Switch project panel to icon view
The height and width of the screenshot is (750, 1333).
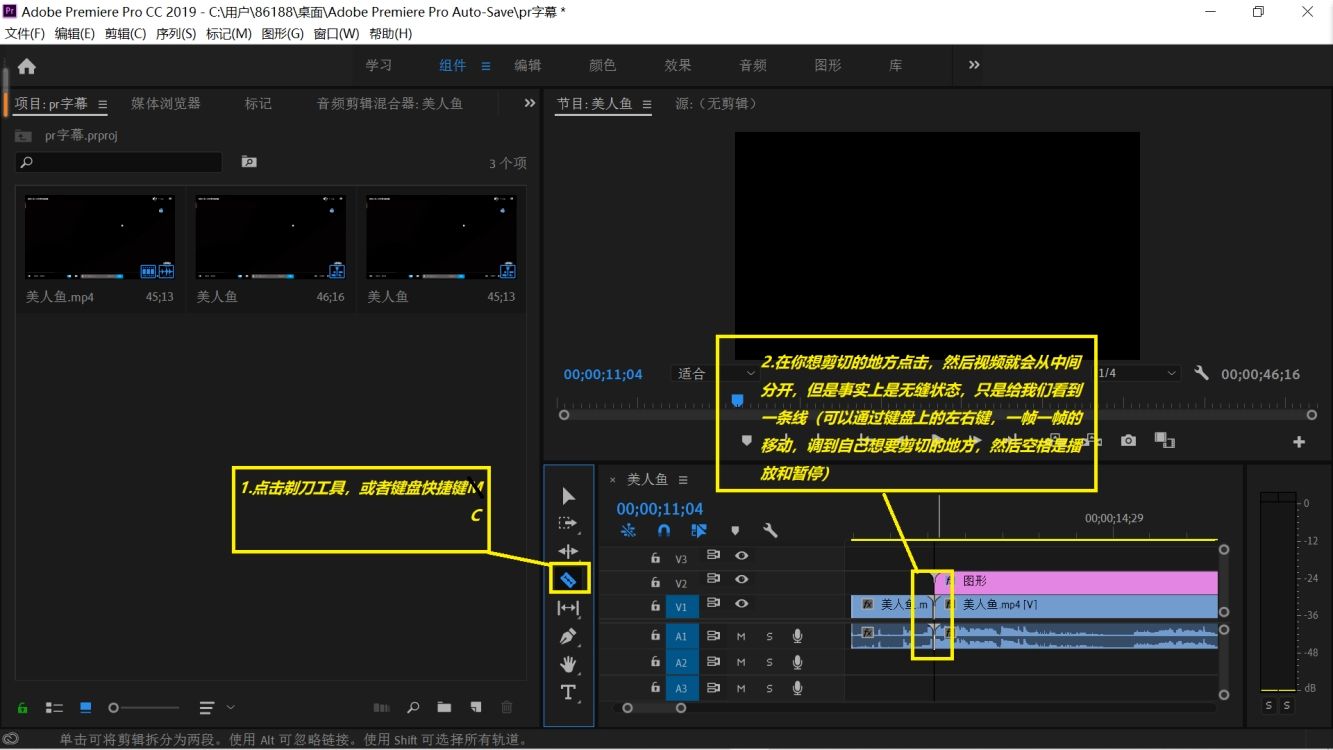[86, 708]
